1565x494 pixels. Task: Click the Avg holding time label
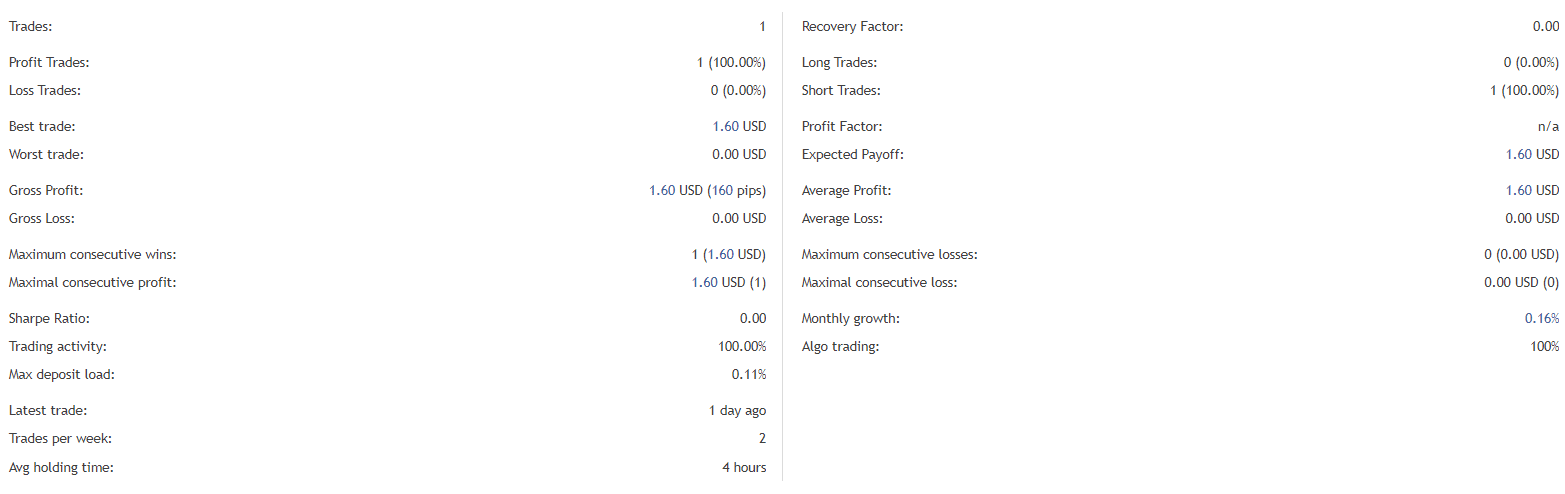61,467
